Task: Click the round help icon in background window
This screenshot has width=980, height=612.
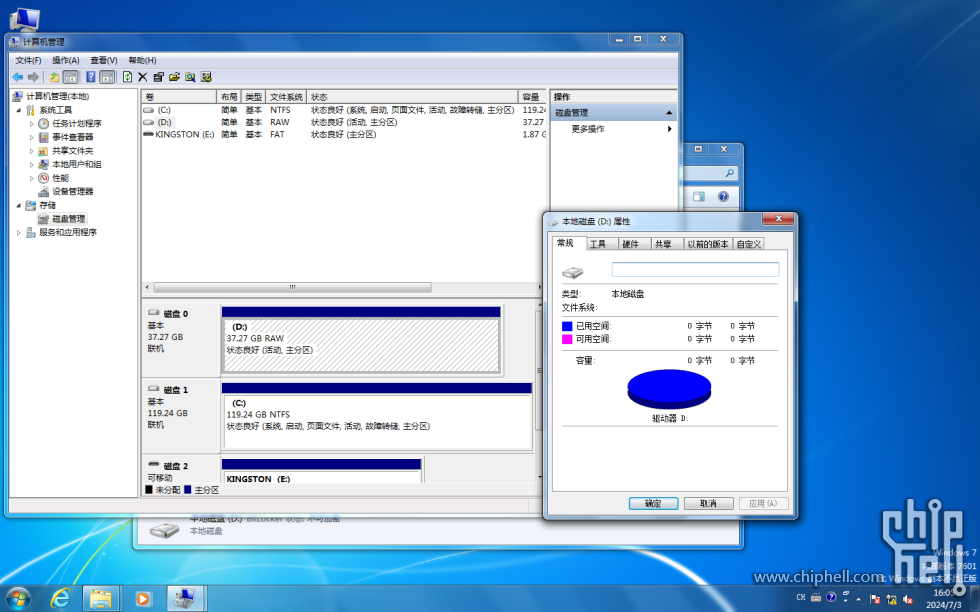Action: 723,196
